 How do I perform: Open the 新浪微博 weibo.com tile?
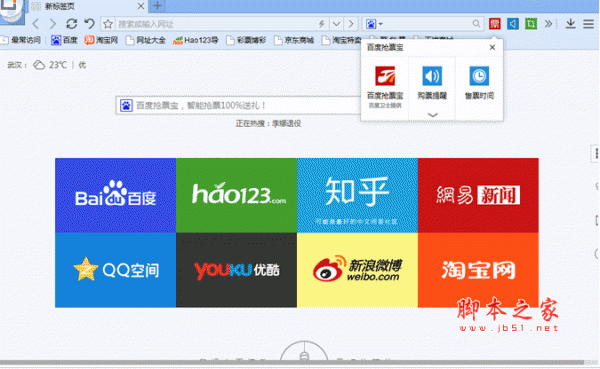click(357, 270)
